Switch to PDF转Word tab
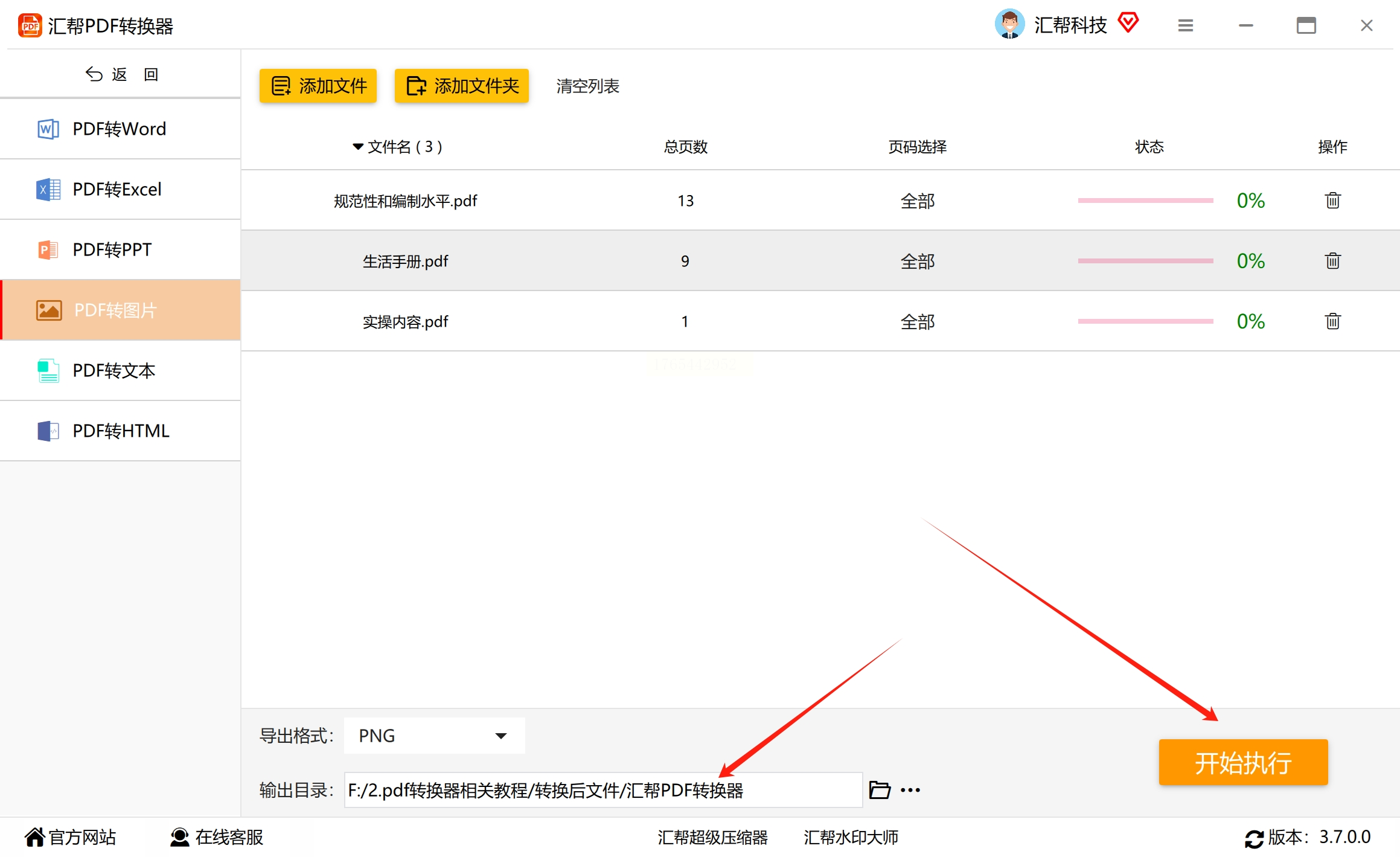 coord(120,129)
